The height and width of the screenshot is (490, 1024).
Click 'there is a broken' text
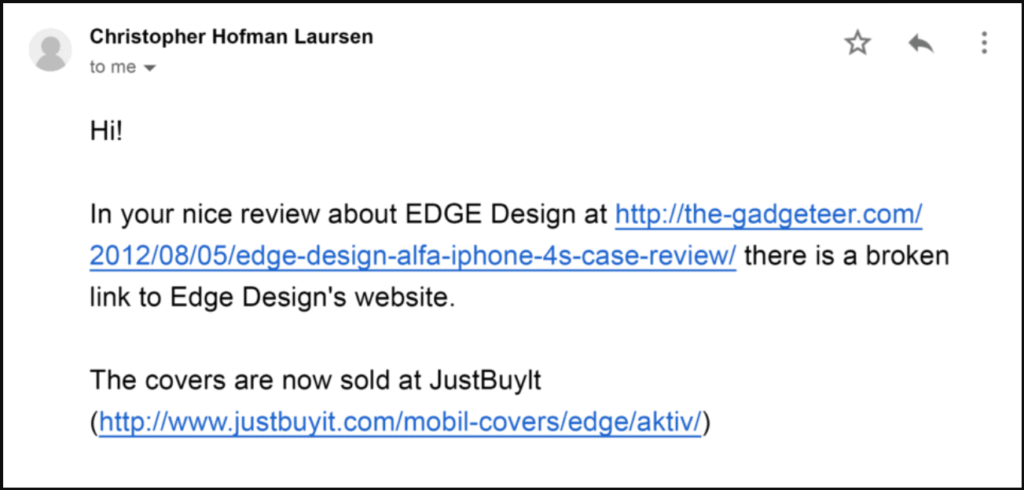click(x=846, y=256)
